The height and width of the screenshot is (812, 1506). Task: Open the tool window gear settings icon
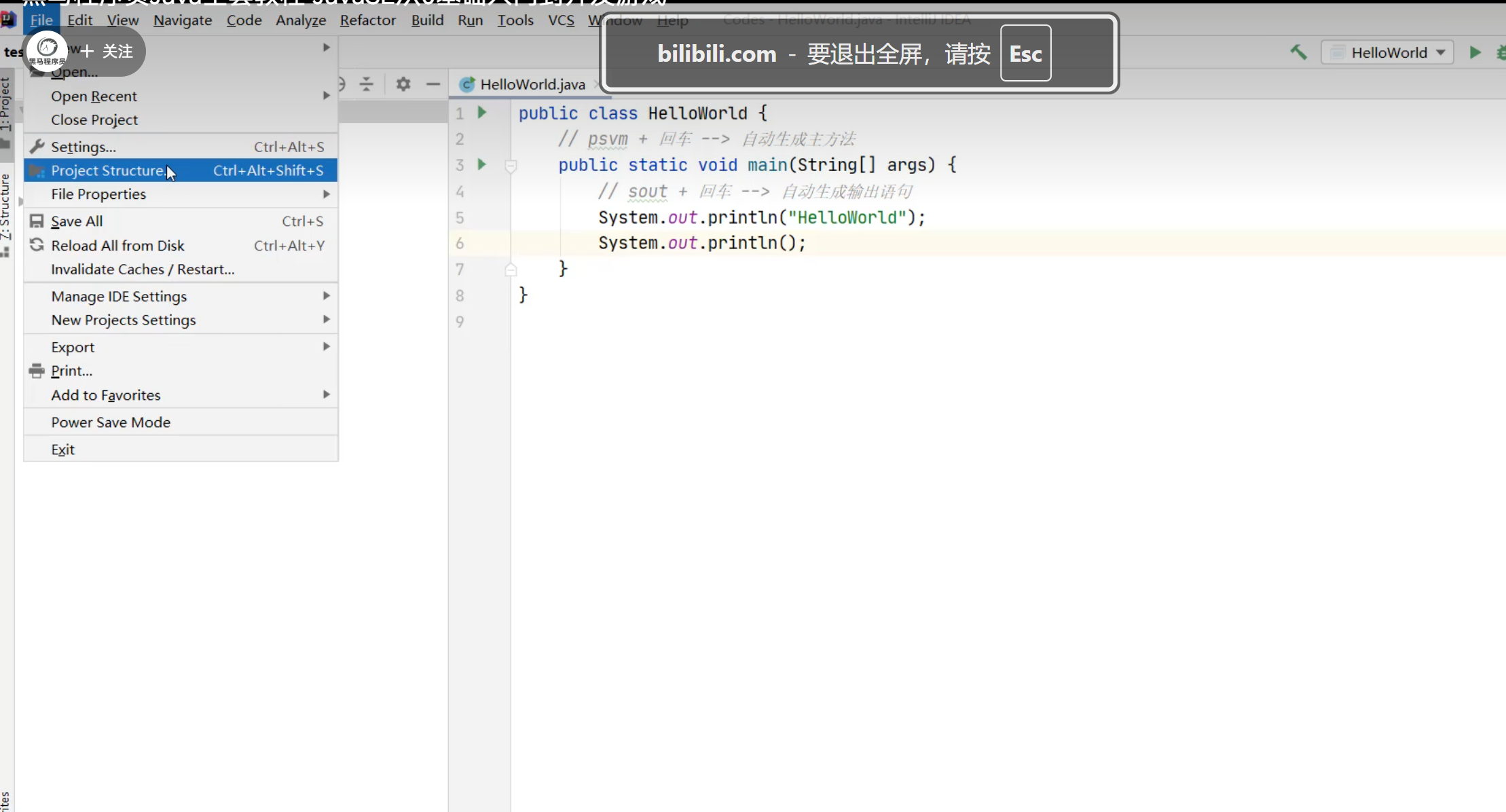tap(403, 84)
